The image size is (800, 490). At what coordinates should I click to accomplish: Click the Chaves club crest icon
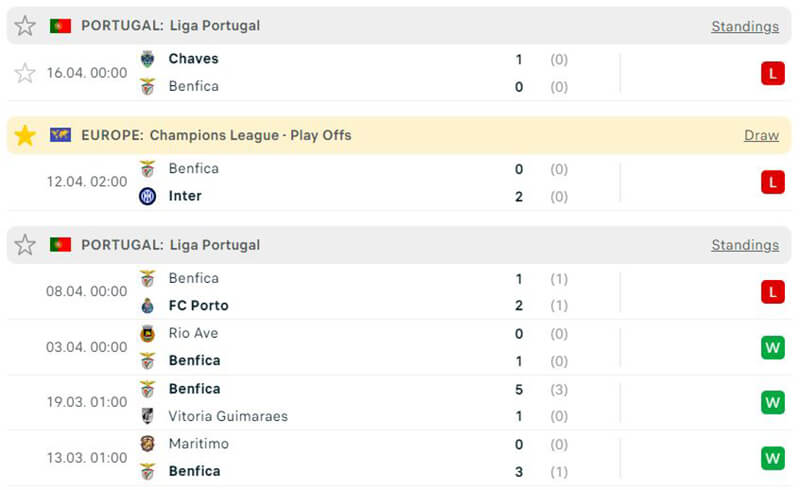(148, 59)
